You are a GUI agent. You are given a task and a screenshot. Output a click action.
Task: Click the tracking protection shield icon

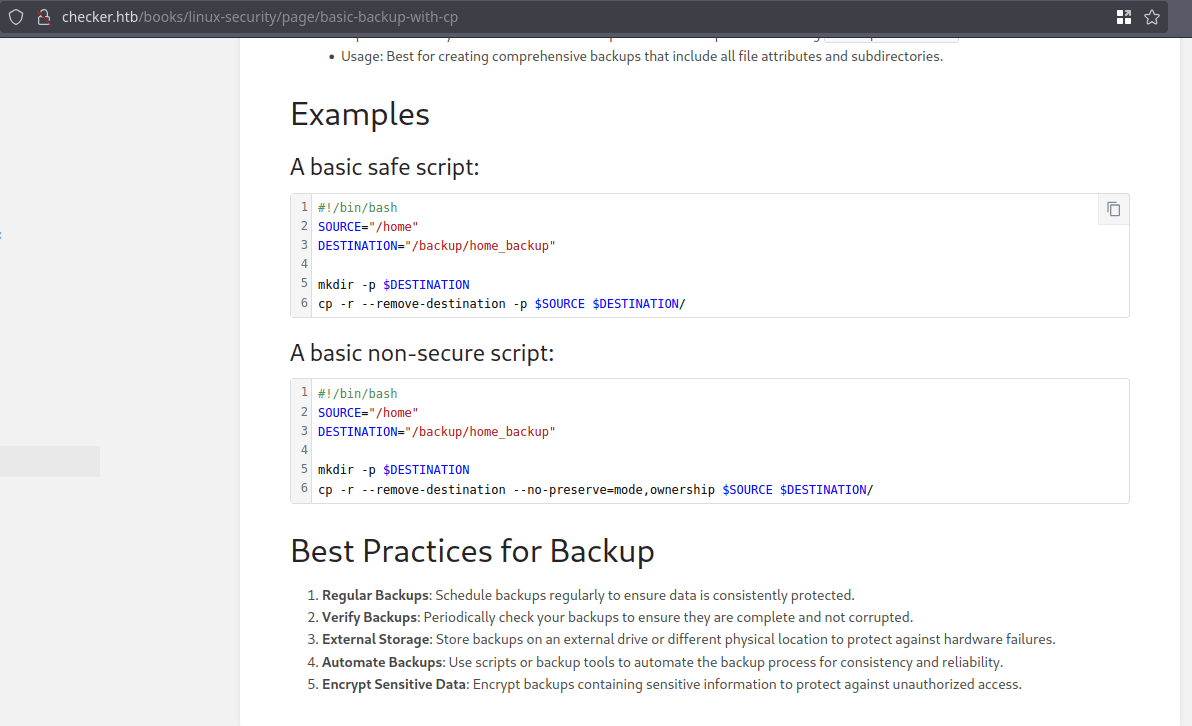(x=16, y=17)
